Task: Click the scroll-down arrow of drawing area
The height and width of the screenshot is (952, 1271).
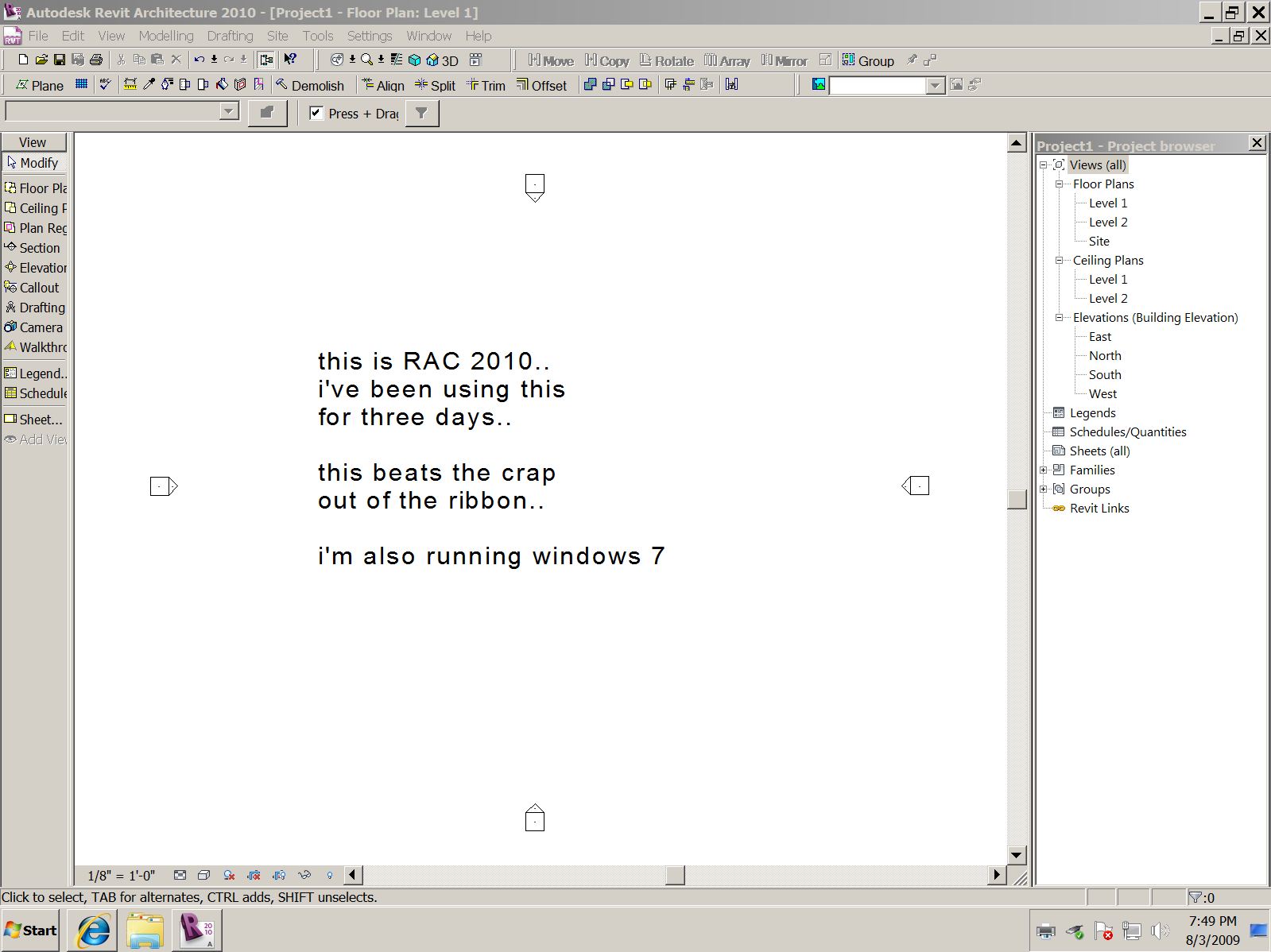Action: (1017, 855)
